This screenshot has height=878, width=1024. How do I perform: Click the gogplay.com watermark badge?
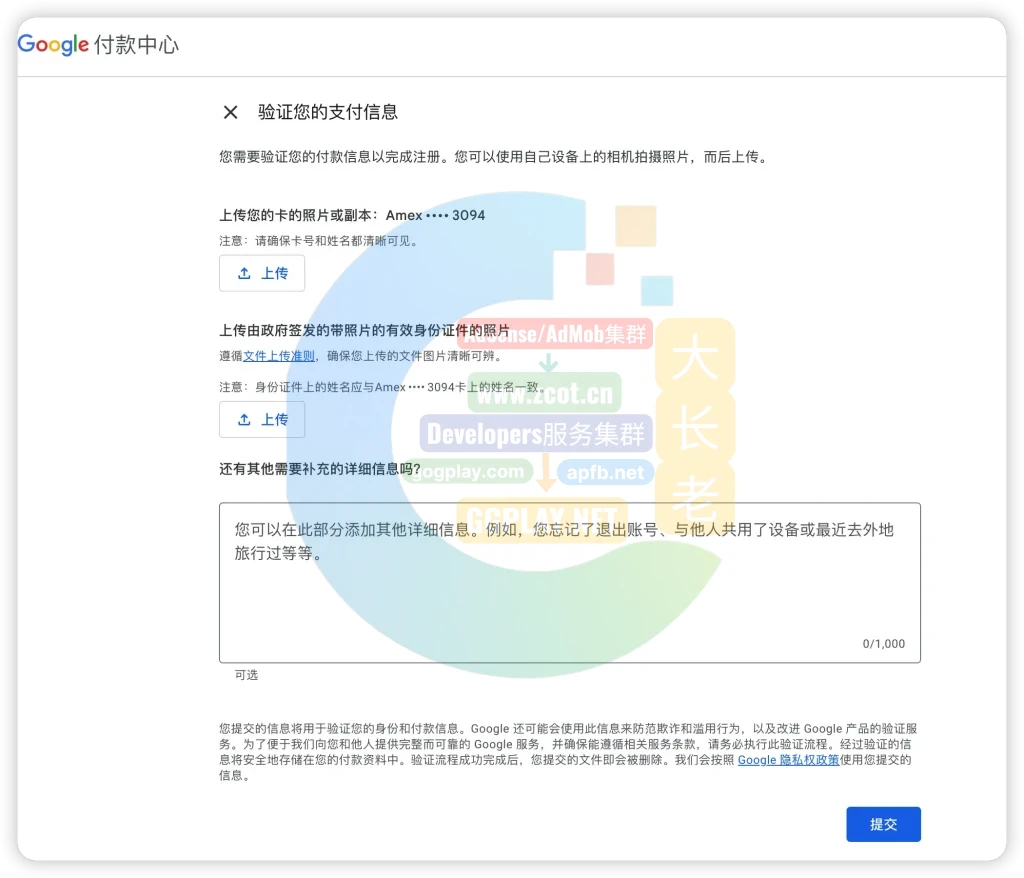[467, 471]
